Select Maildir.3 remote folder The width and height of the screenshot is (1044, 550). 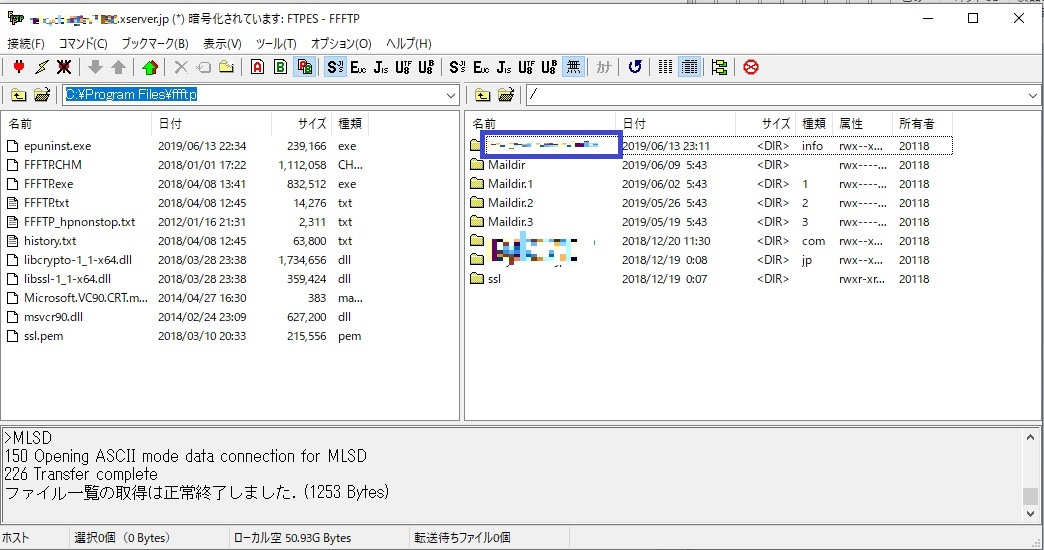(511, 222)
